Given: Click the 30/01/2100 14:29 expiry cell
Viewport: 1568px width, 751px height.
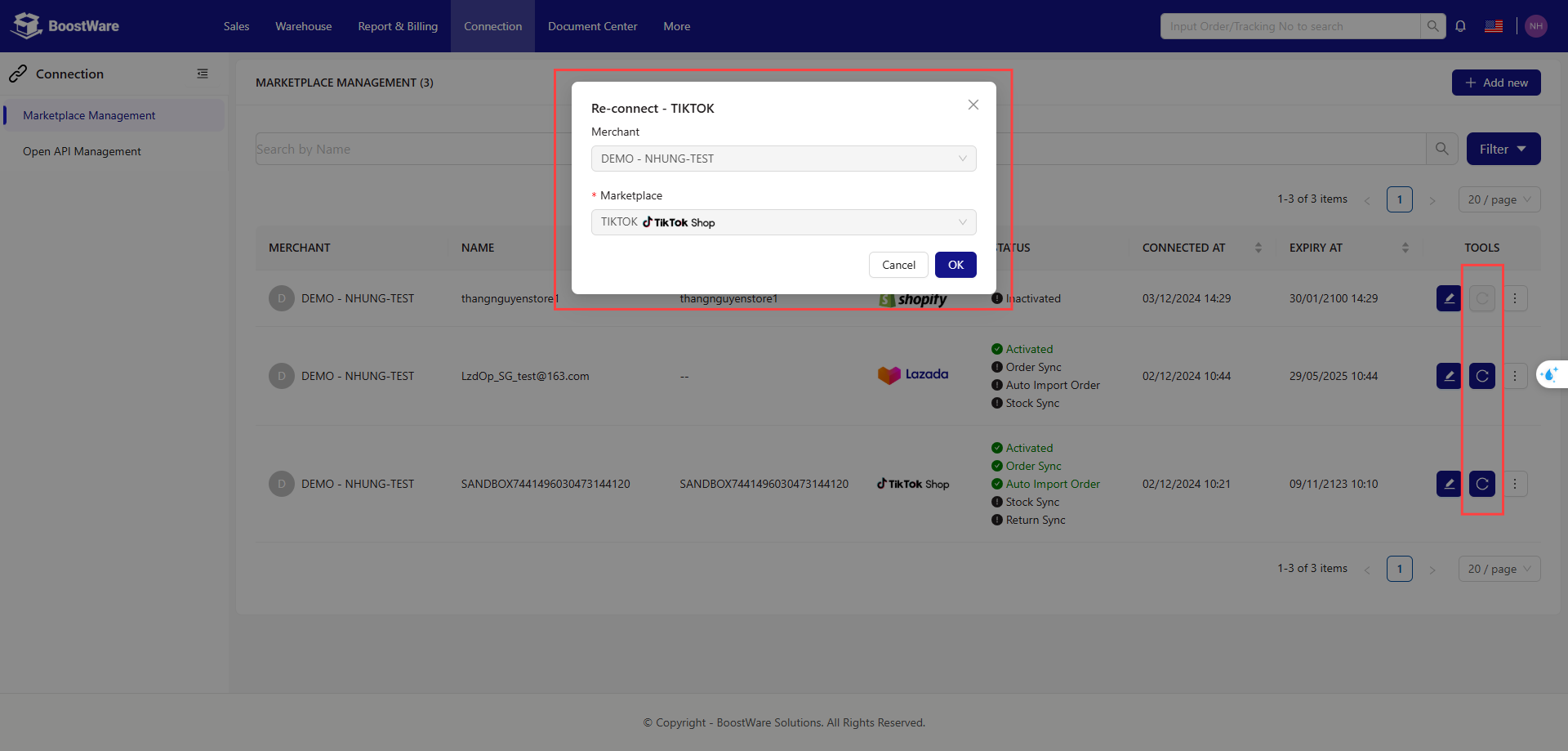Looking at the screenshot, I should point(1334,298).
